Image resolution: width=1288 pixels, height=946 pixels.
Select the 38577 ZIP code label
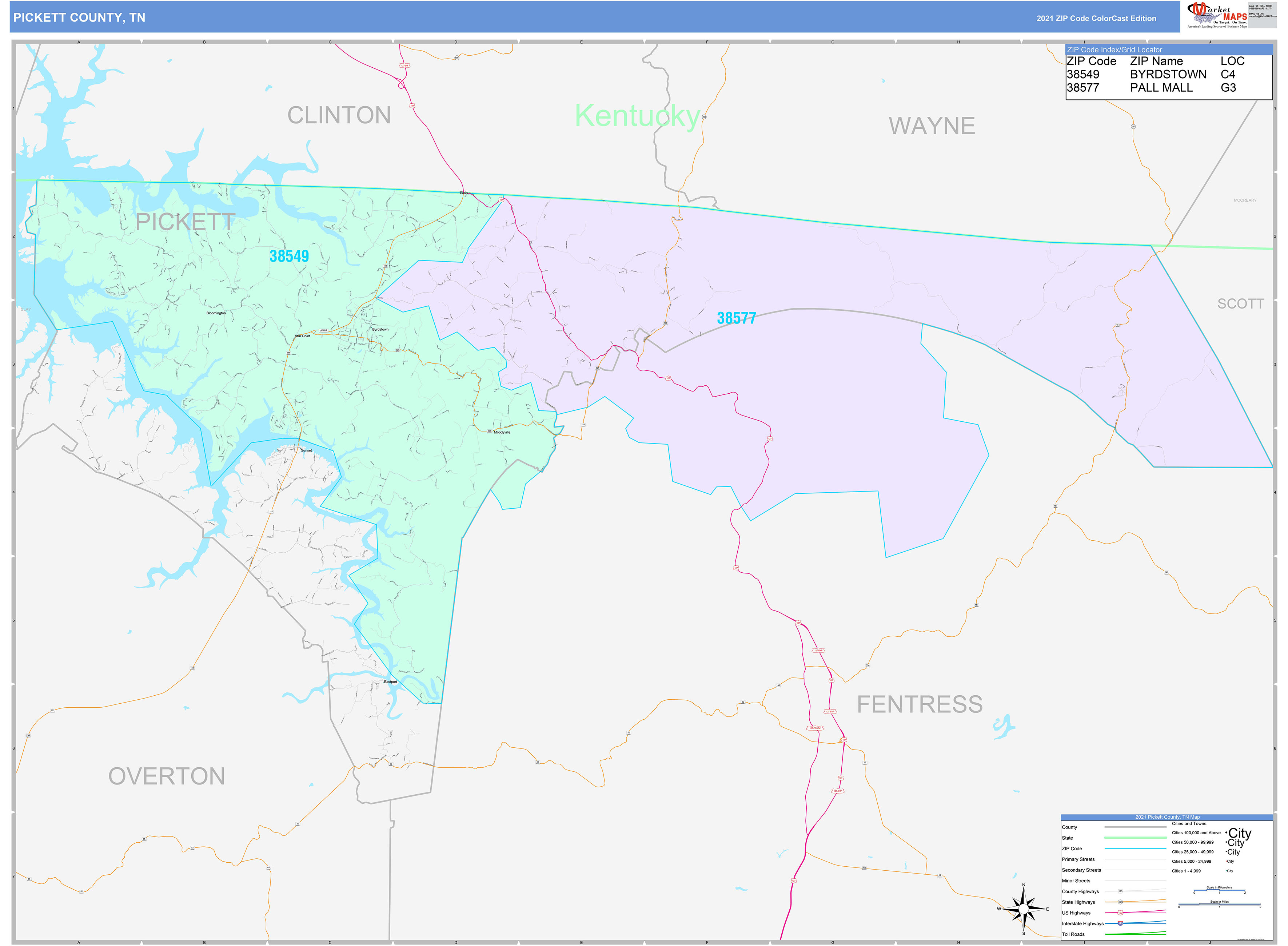736,318
